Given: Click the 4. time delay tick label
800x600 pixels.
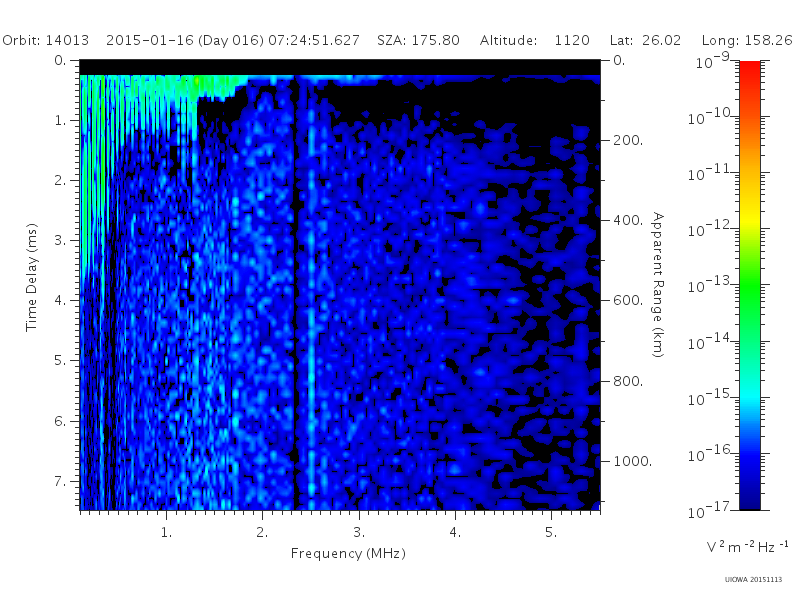Looking at the screenshot, I should 60,301.
